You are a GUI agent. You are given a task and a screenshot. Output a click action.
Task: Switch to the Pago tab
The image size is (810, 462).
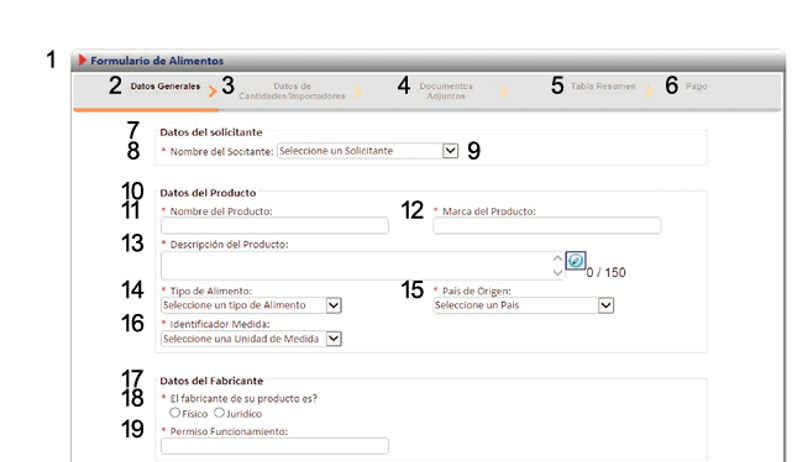(x=696, y=87)
